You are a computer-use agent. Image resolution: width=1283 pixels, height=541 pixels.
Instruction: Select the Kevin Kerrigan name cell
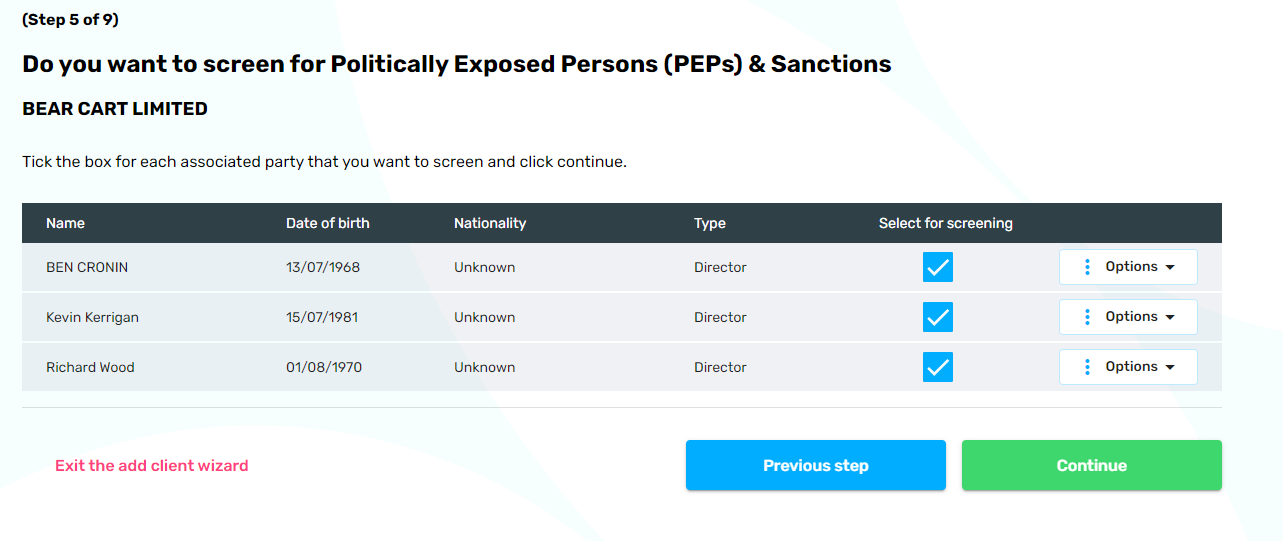point(92,317)
